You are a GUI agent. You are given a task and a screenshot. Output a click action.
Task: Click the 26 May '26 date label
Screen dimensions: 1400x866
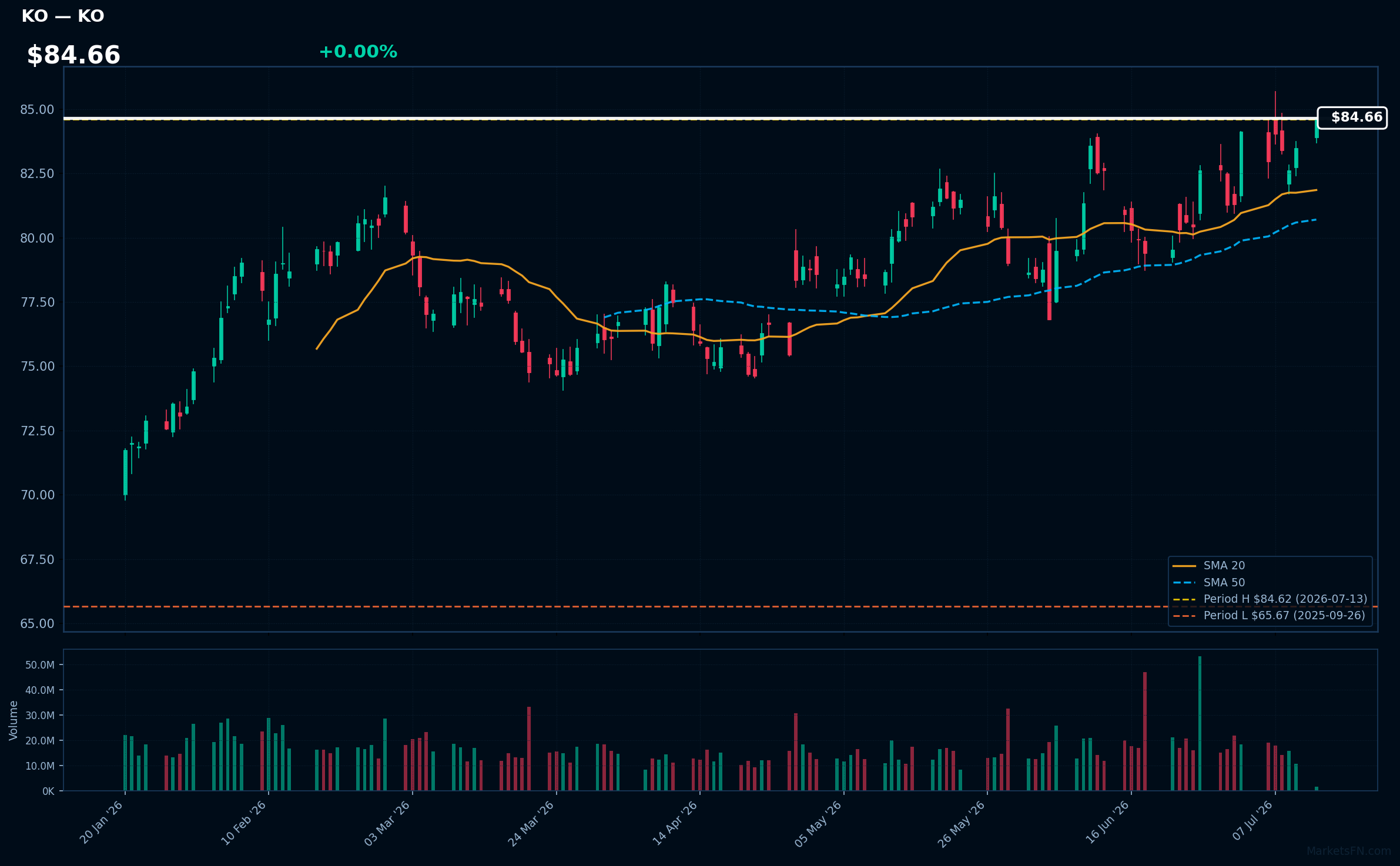coord(962,824)
